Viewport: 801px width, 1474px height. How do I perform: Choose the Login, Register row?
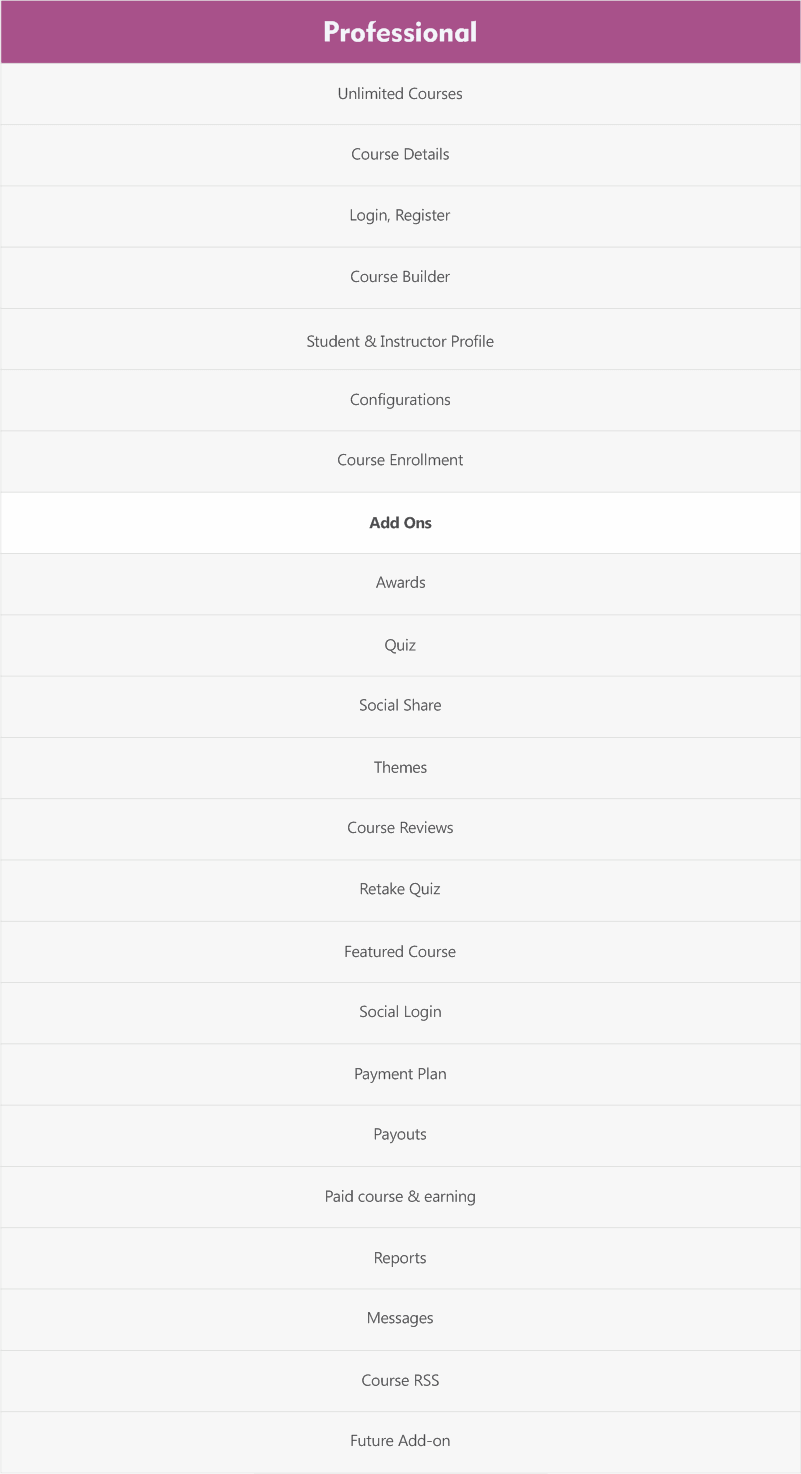tap(400, 216)
